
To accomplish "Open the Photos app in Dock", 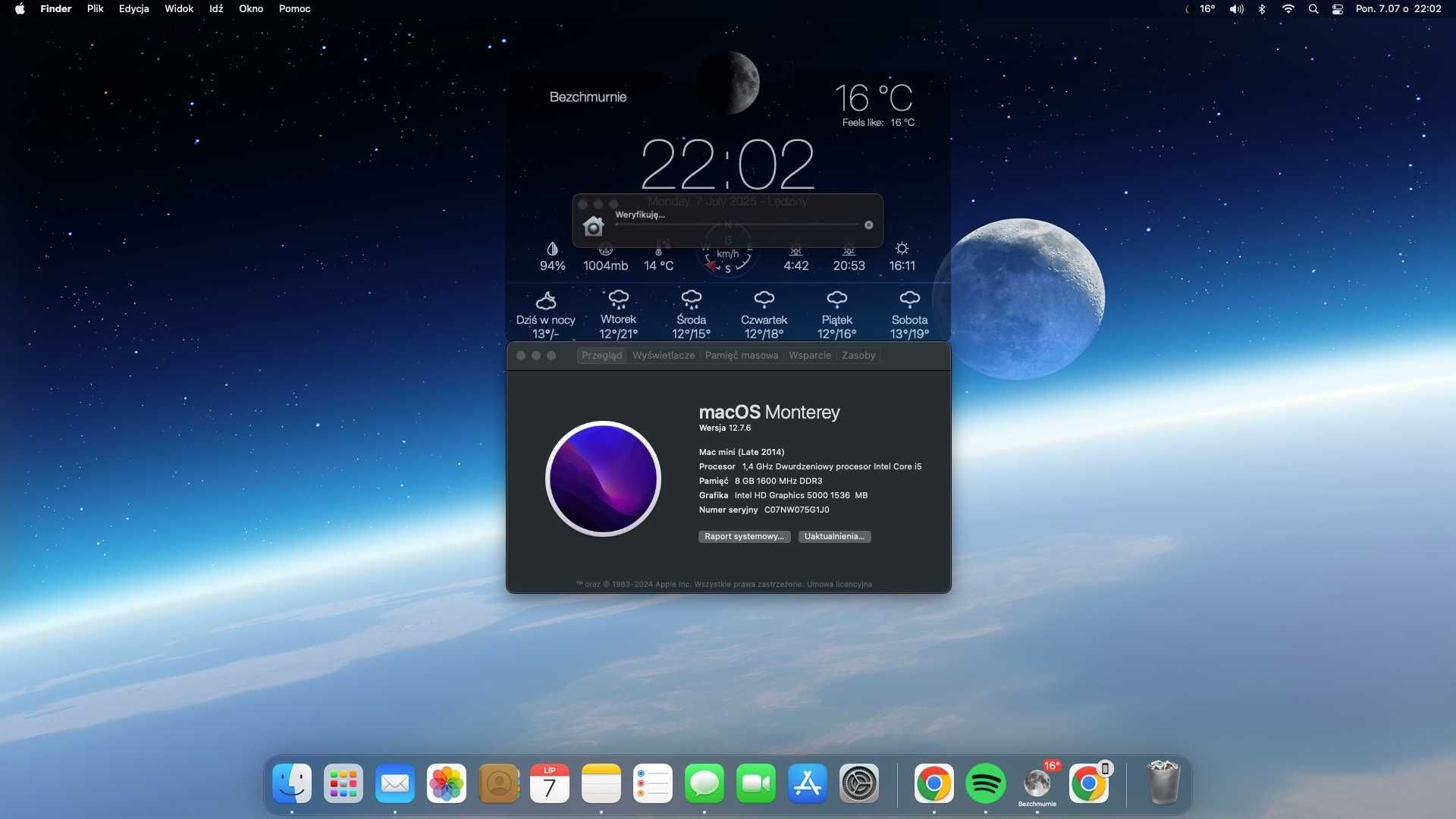I will (447, 783).
